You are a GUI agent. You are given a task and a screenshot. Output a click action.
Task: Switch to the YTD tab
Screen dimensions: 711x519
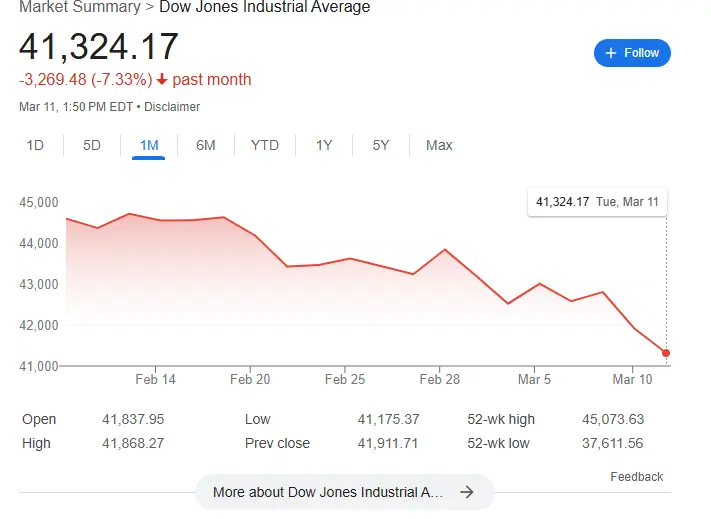tap(264, 145)
